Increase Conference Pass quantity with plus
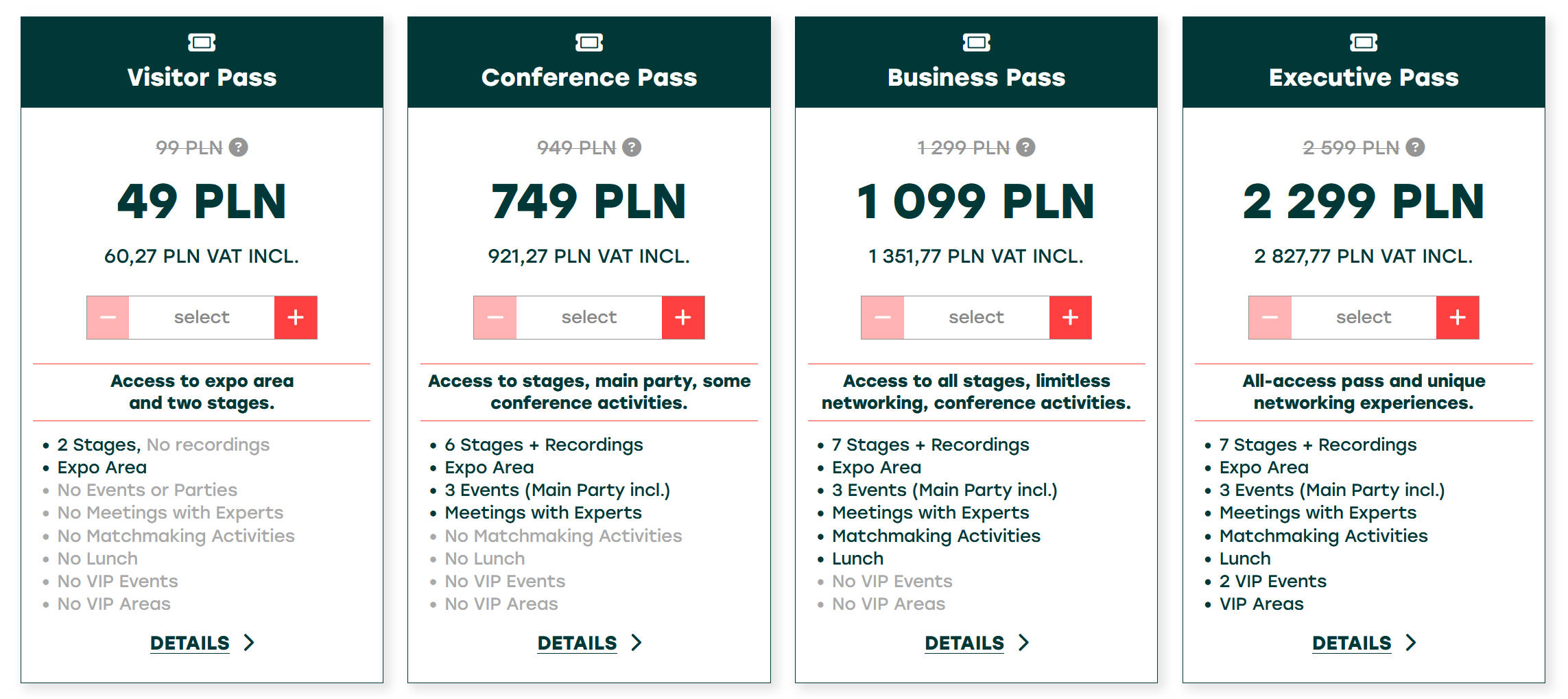1568x699 pixels. coord(683,318)
